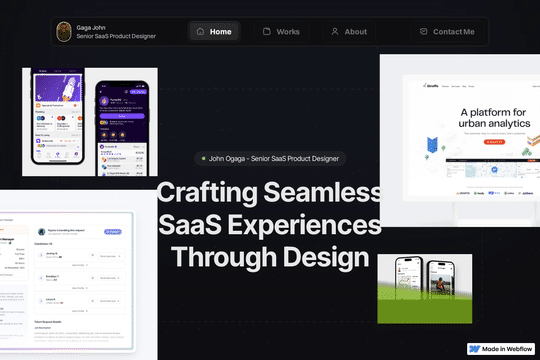The width and height of the screenshot is (540, 360).
Task: Click John Ogaga - Senior SaaS Product Designer pill
Action: coord(270,158)
